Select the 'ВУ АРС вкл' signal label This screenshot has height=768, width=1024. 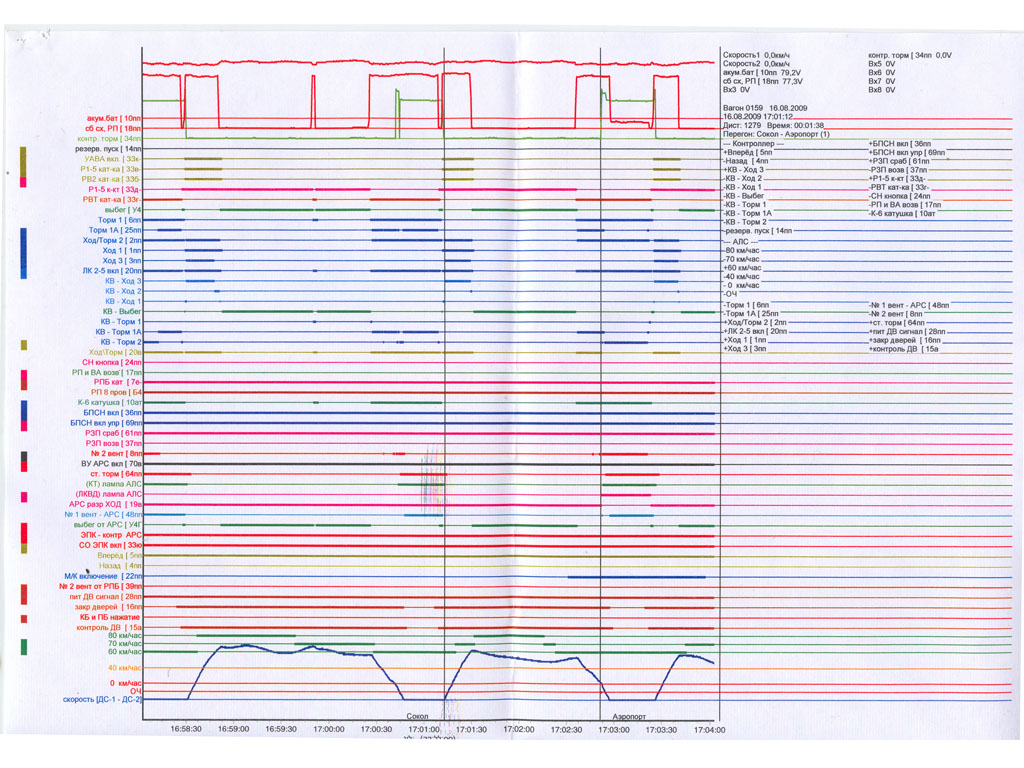click(x=111, y=464)
